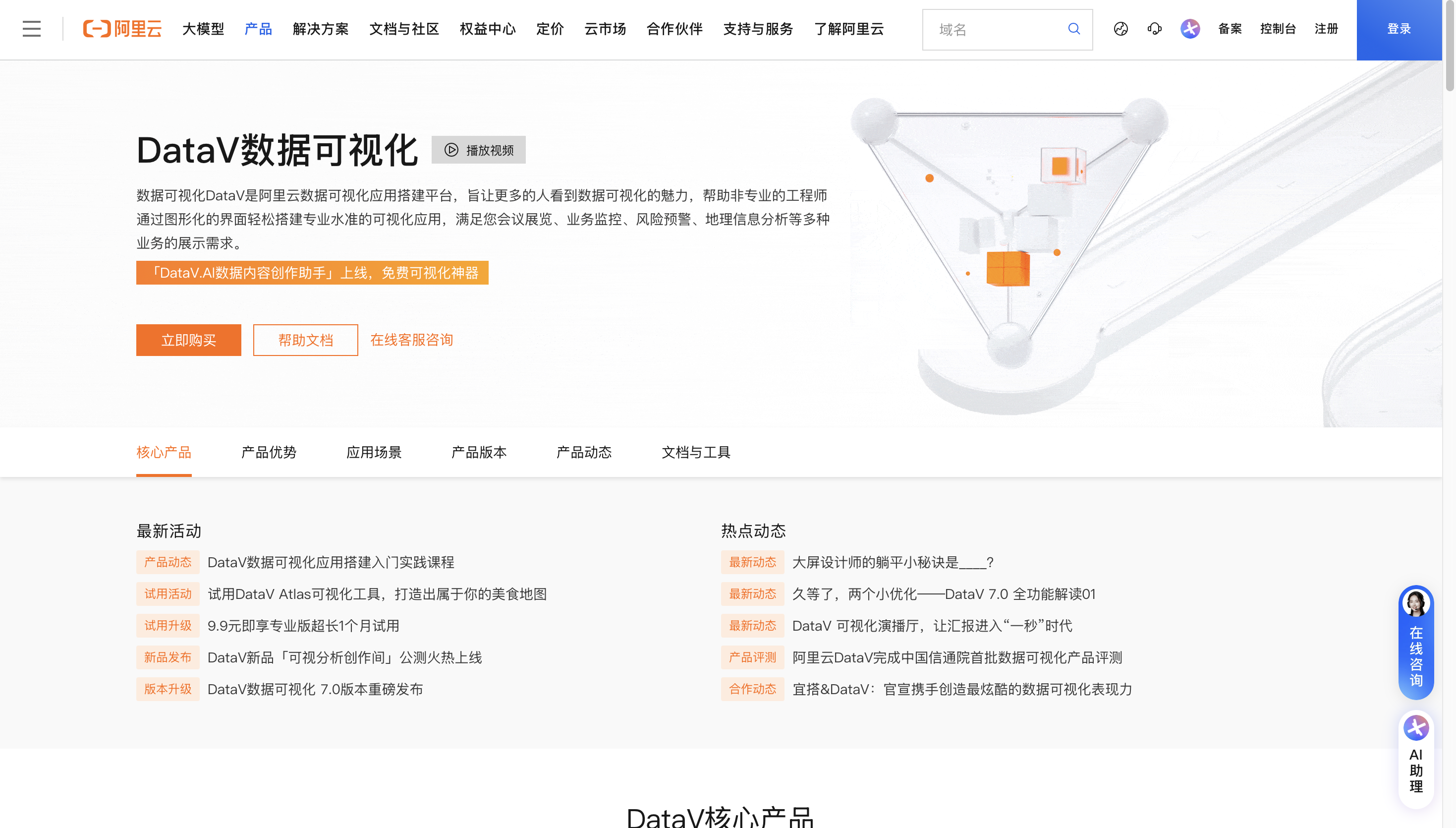Screen dimensions: 1456x828
Task: Click the AI assistant icon in the header
Action: coord(1189,28)
